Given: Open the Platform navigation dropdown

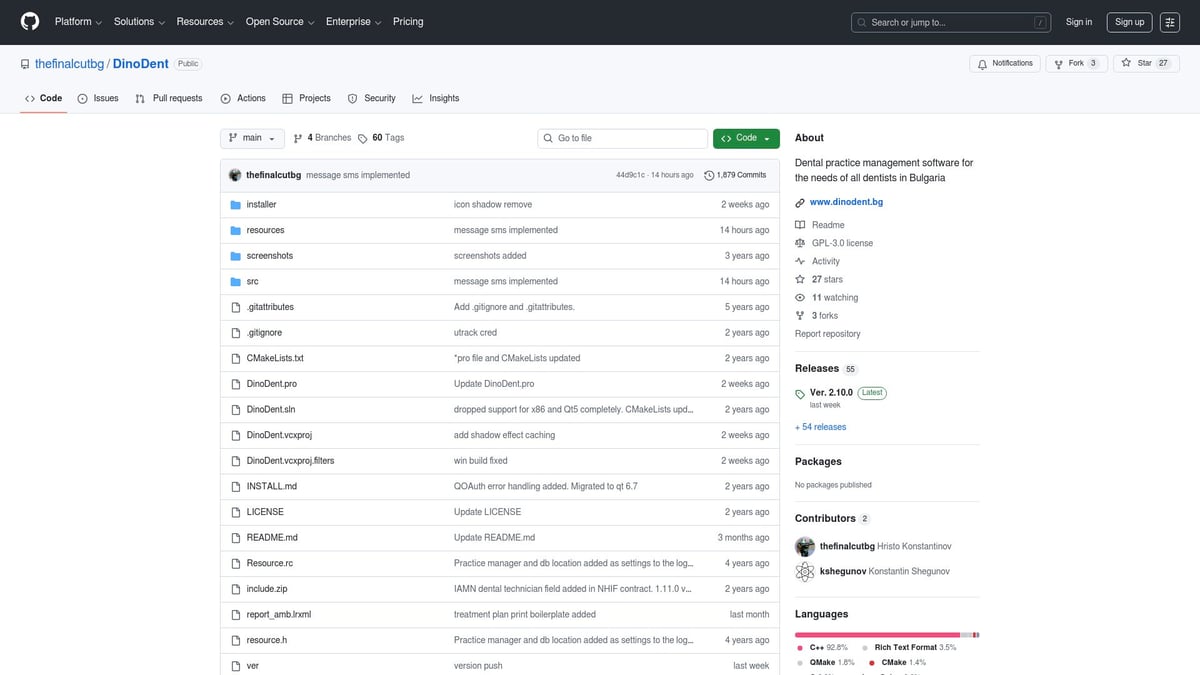Looking at the screenshot, I should 77,22.
